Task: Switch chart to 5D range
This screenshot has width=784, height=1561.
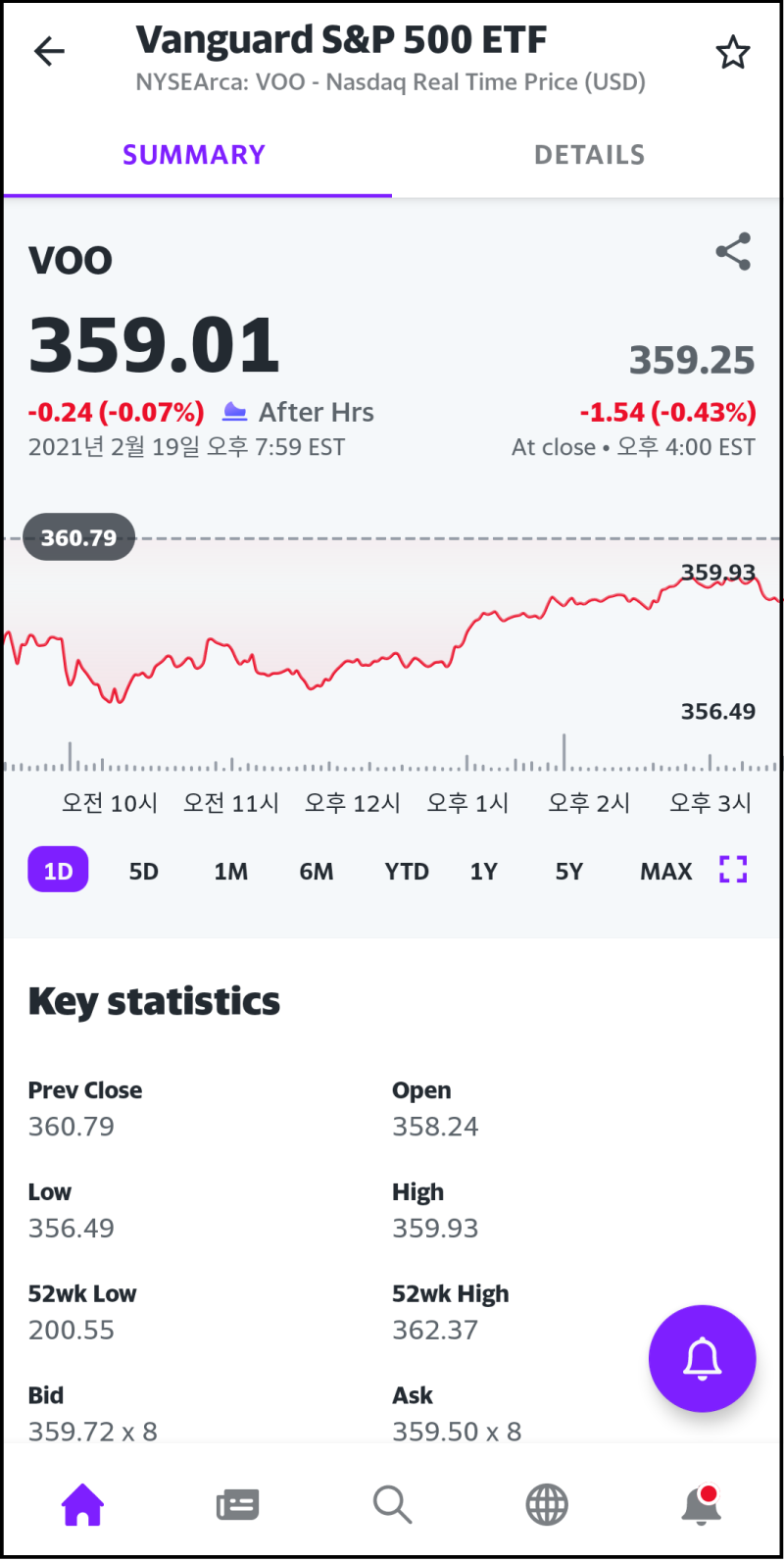Action: [144, 871]
